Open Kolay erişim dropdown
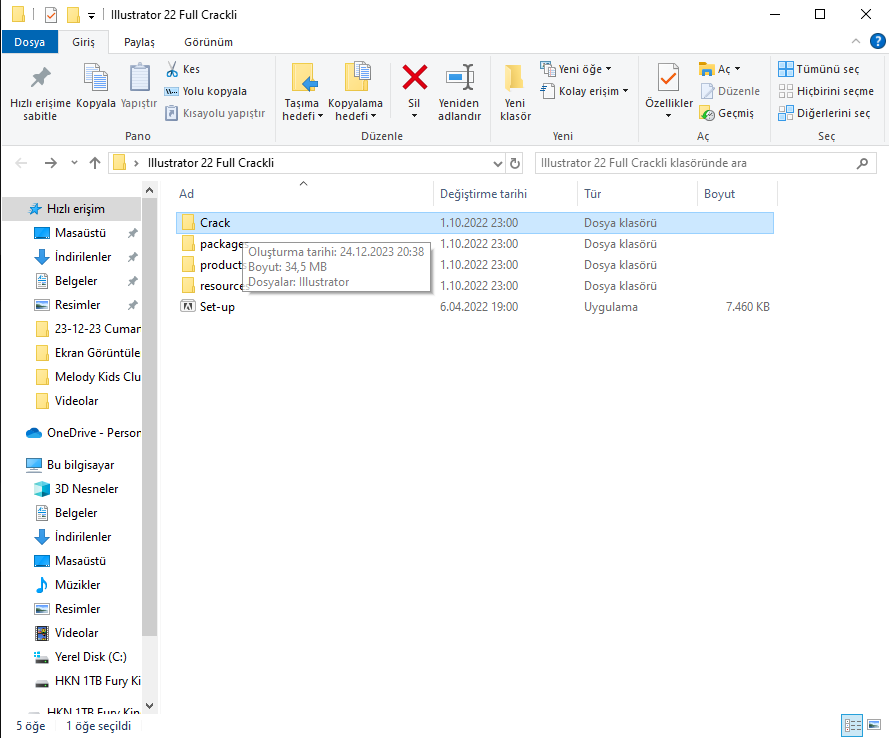The image size is (890, 738). [585, 91]
